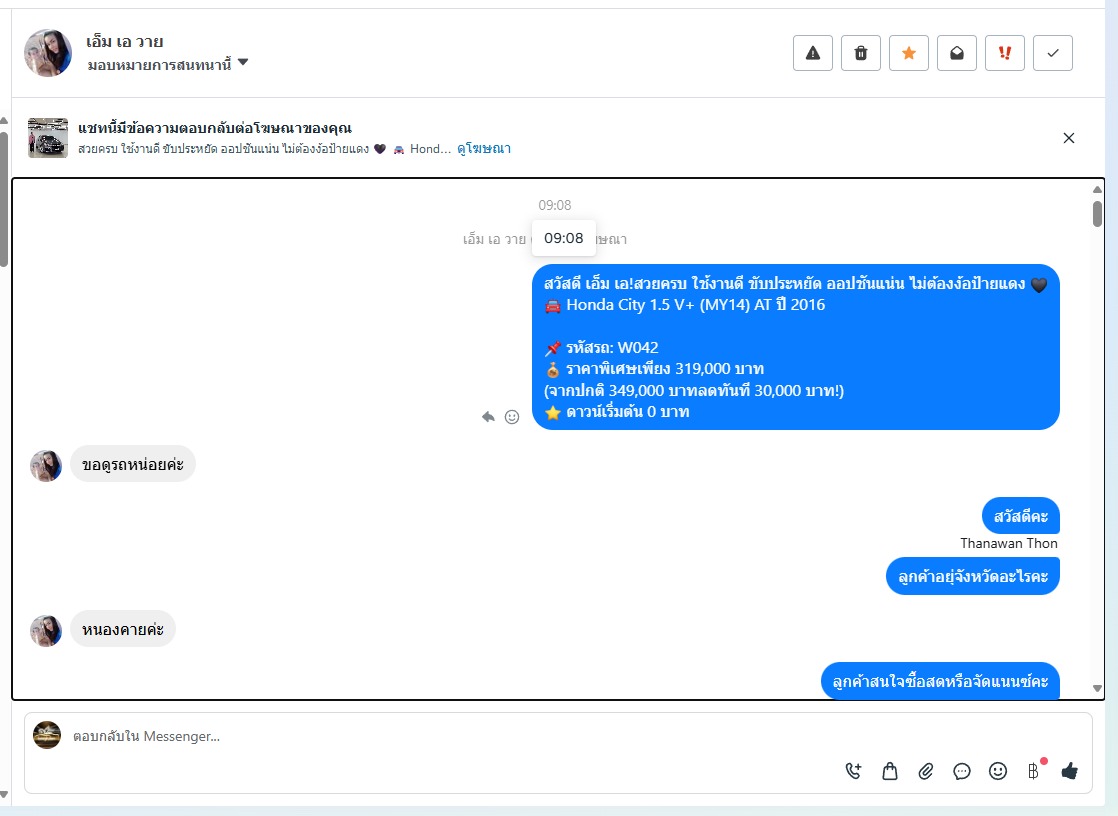The width and height of the screenshot is (1118, 816).
Task: Toggle the red priority exclamation flag
Action: [1005, 53]
